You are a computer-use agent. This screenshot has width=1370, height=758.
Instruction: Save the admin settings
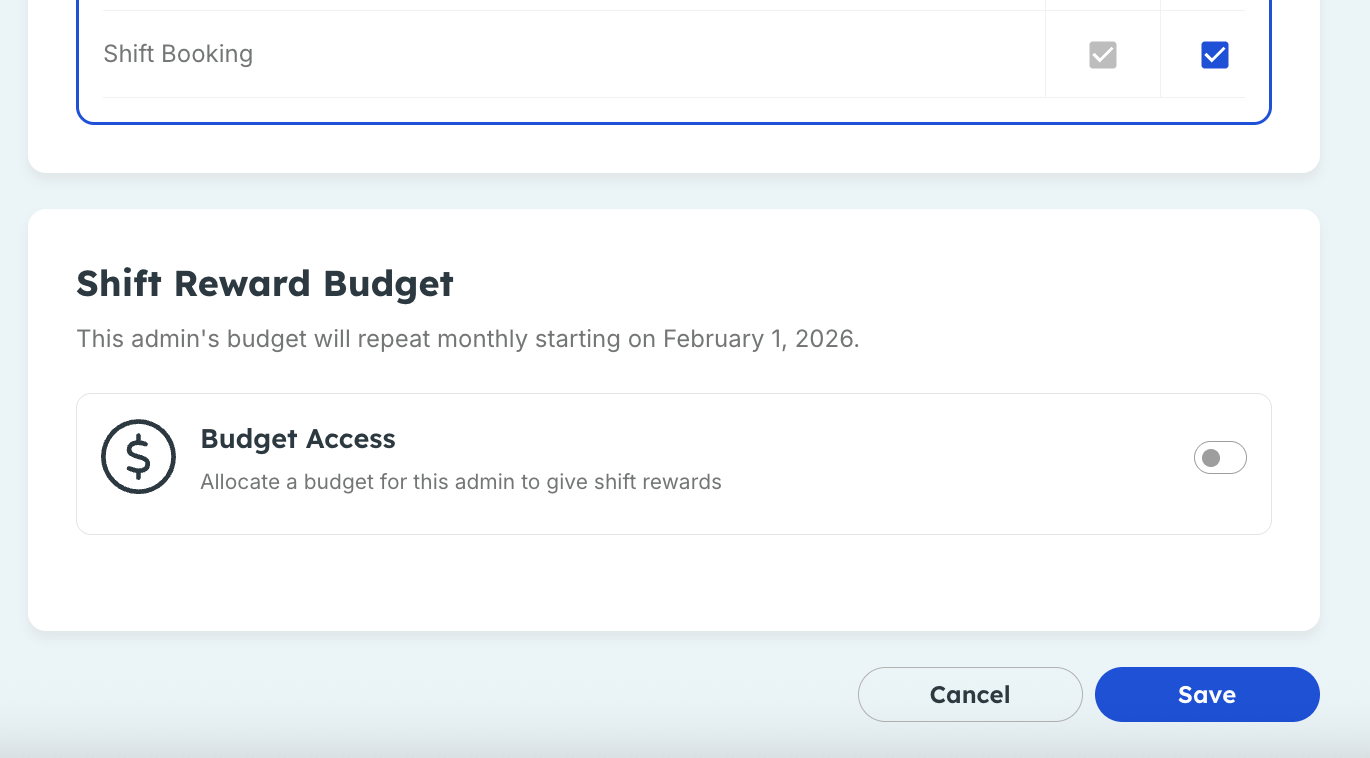pos(1207,694)
